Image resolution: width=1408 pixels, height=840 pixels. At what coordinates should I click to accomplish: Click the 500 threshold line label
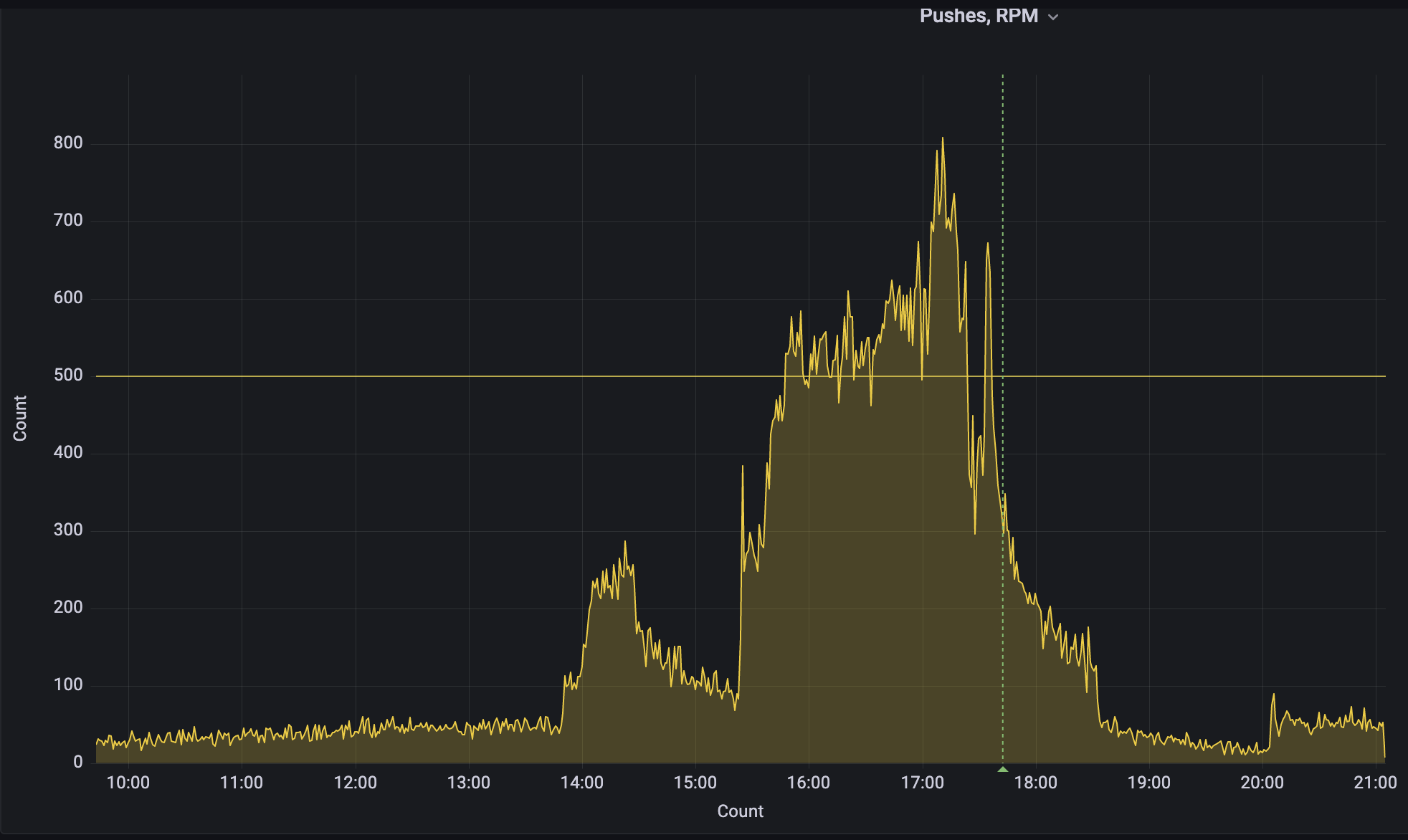tap(68, 375)
